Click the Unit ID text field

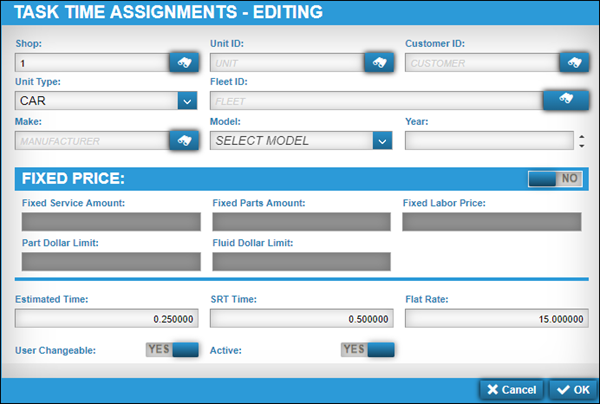click(x=287, y=62)
